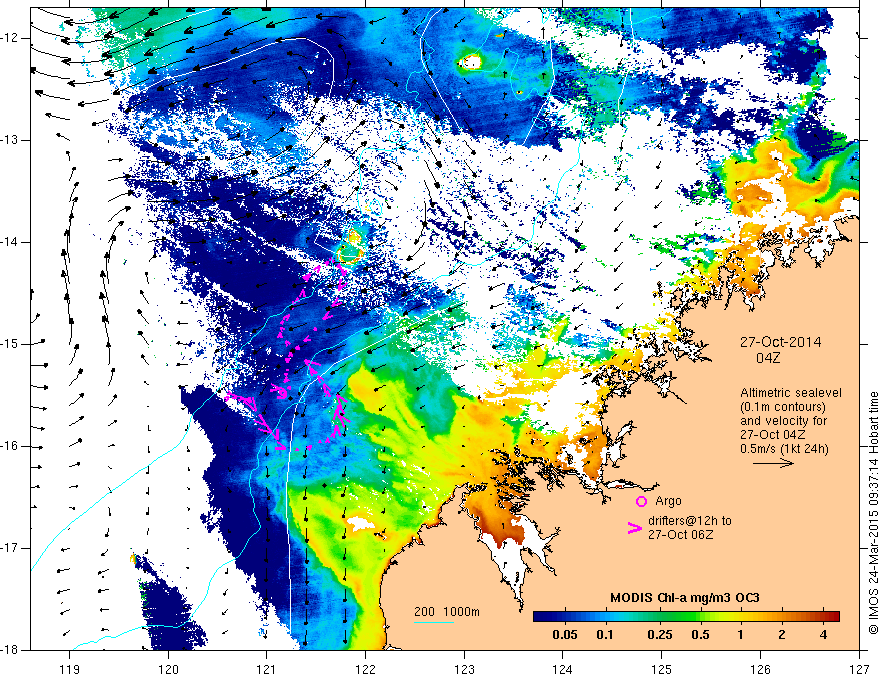Click longitude axis label 125
Screen dimensions: 880x680
[x=662, y=669]
